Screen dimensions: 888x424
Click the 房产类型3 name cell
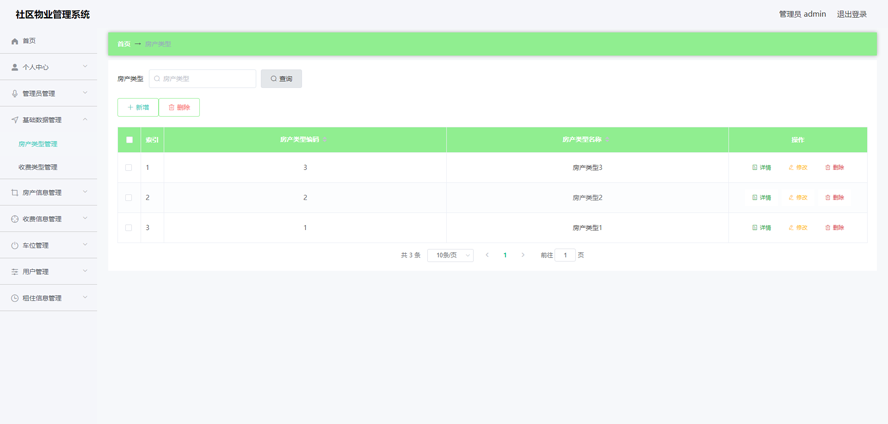[x=587, y=168]
